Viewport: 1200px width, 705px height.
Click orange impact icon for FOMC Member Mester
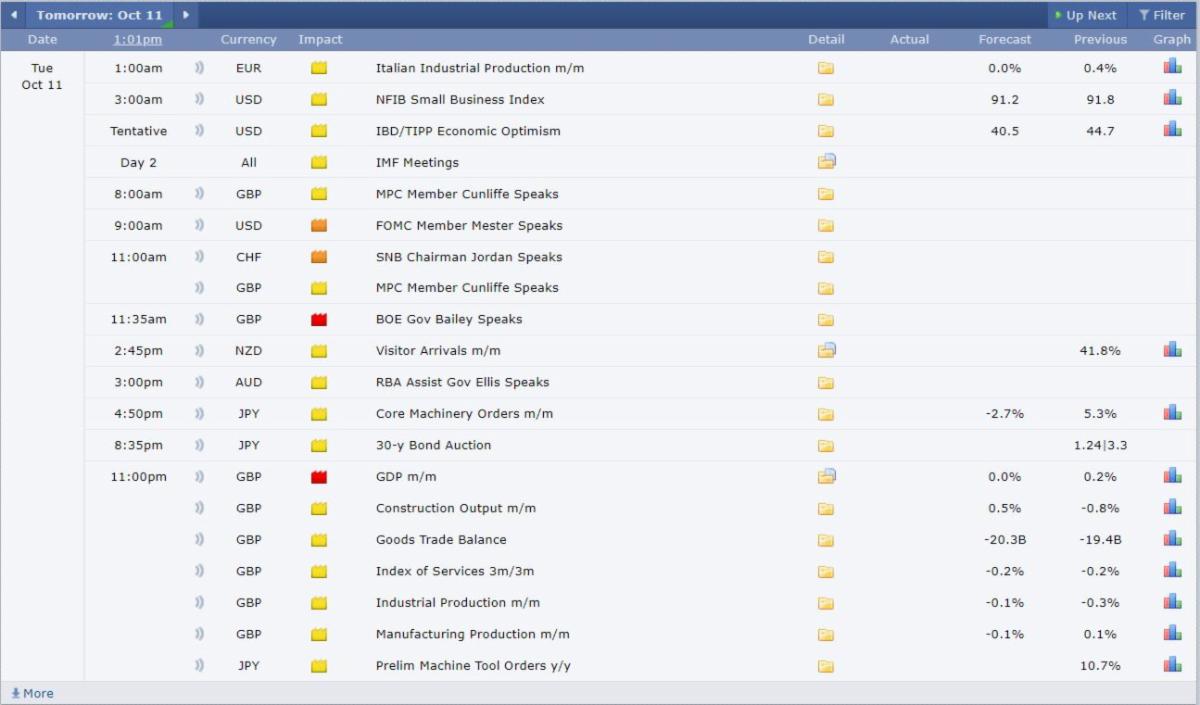coord(319,226)
